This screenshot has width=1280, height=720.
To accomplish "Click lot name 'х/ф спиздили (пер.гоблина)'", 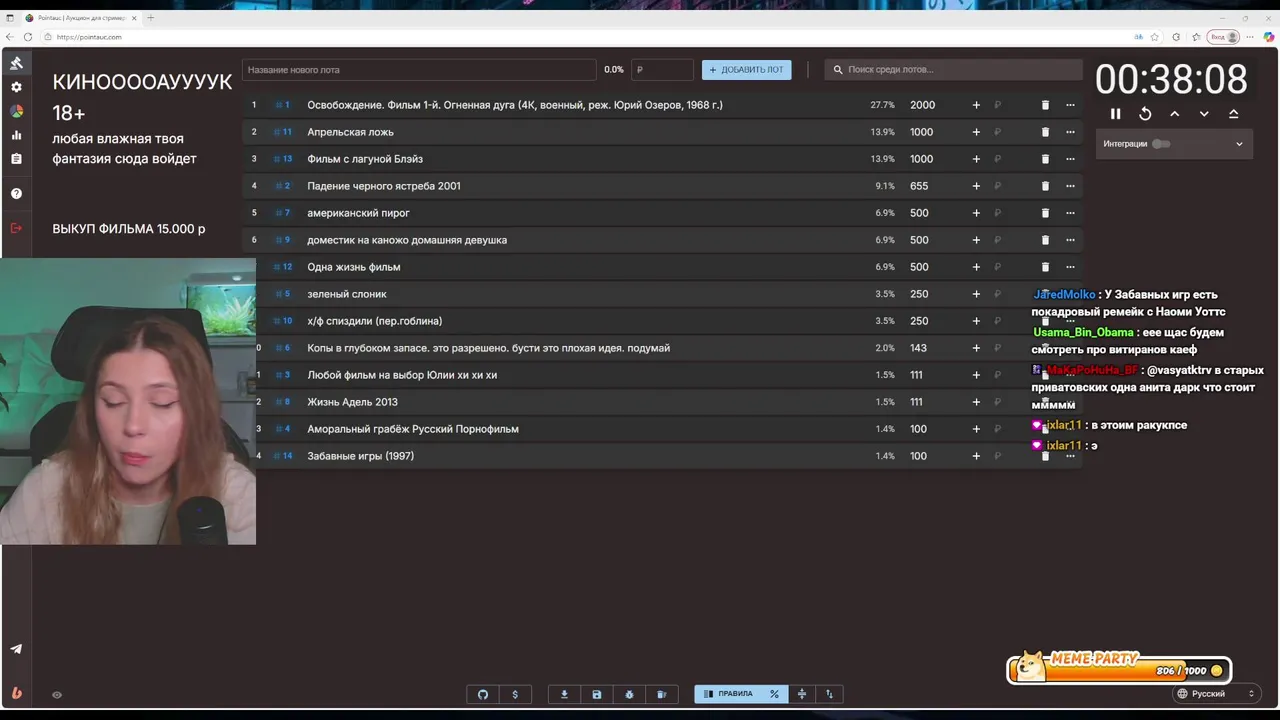I will [x=374, y=321].
